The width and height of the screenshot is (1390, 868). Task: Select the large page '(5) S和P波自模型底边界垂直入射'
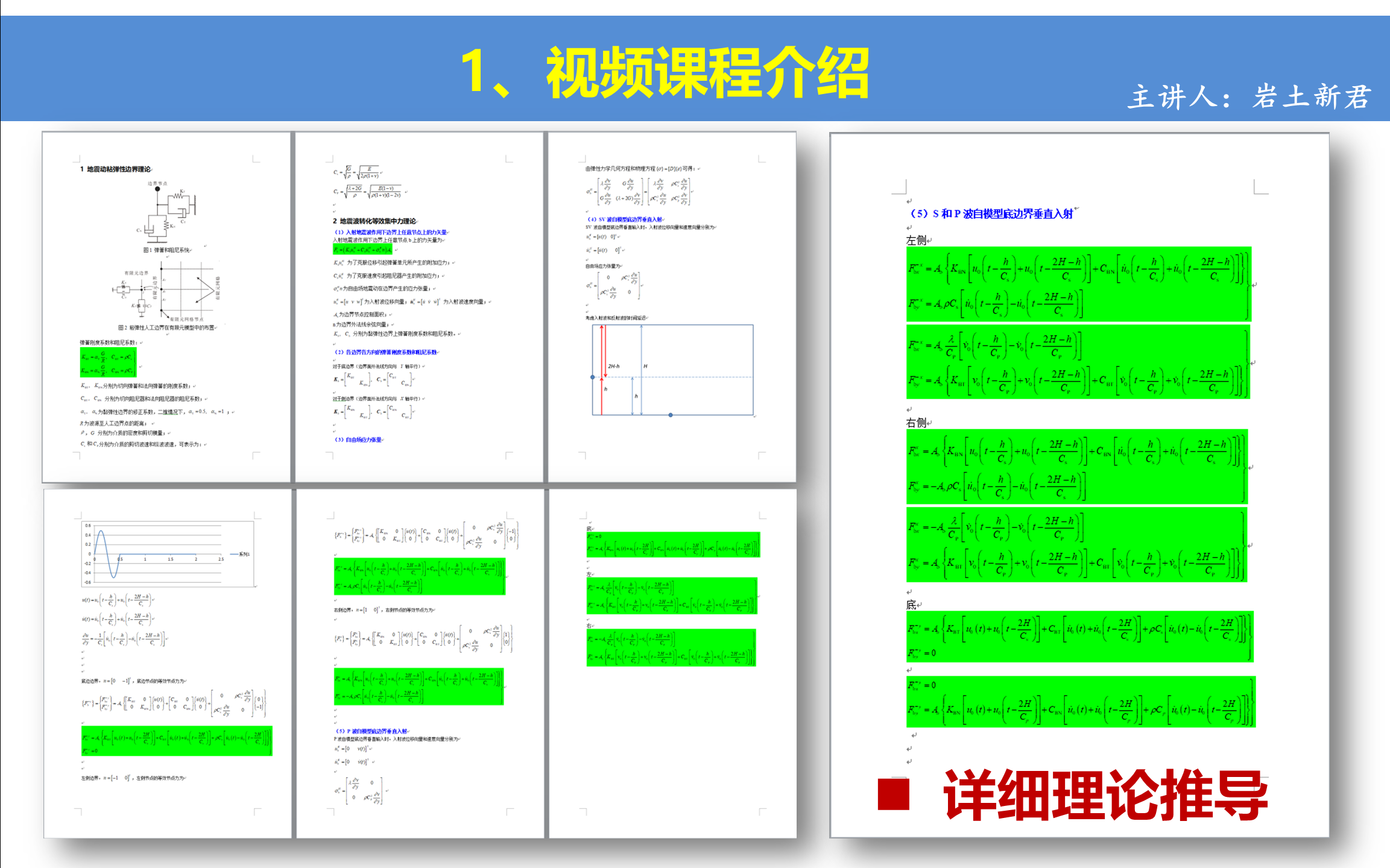point(1079,485)
